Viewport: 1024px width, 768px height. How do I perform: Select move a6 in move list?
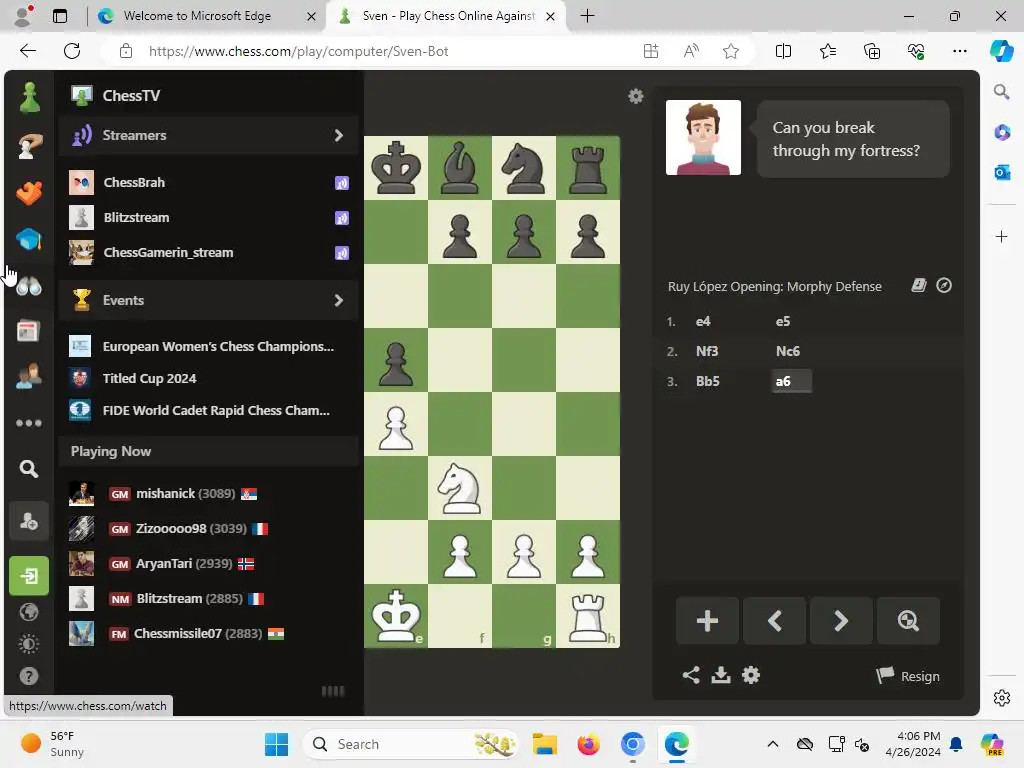click(791, 381)
